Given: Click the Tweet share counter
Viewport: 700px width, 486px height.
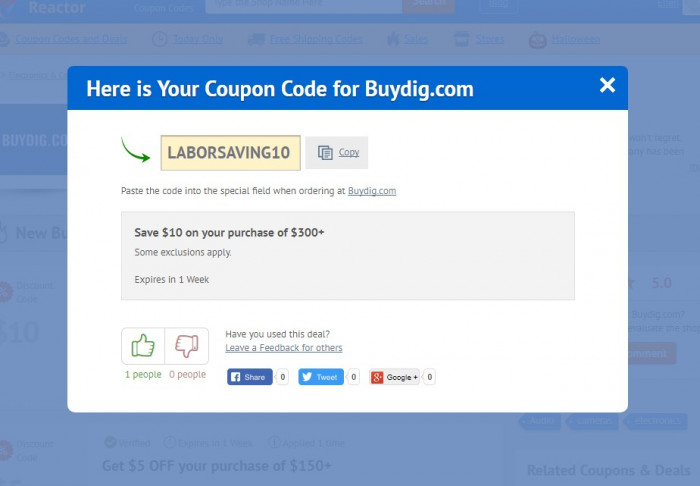Looking at the screenshot, I should (353, 377).
